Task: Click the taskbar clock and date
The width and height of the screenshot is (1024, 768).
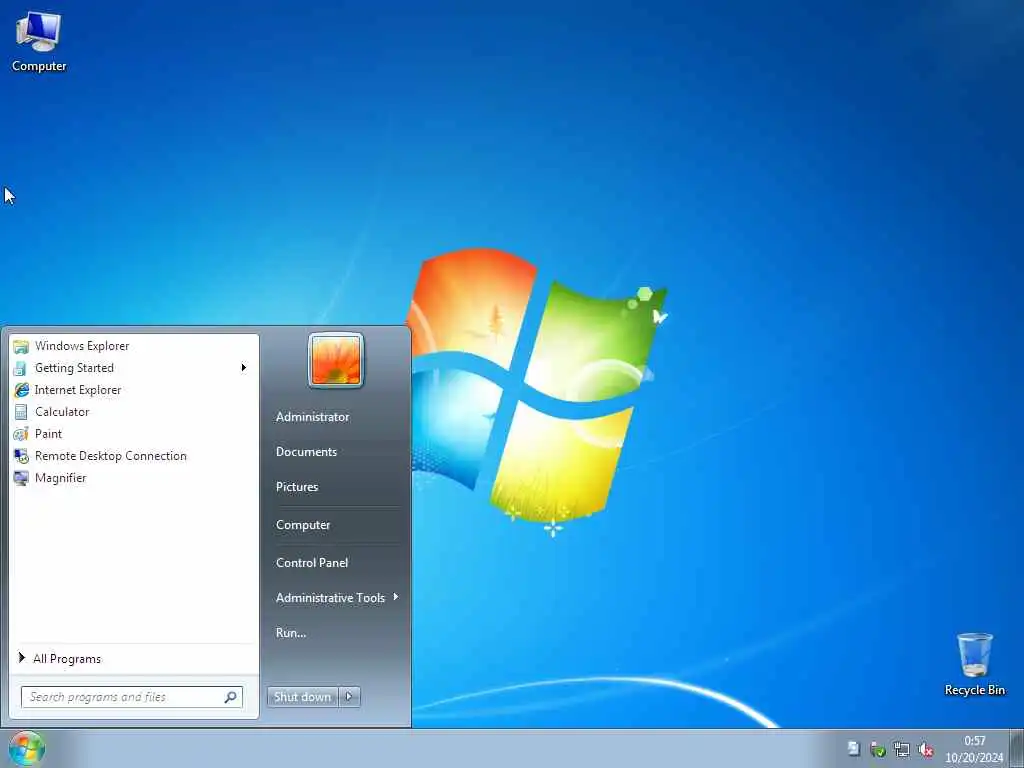Action: 974,749
